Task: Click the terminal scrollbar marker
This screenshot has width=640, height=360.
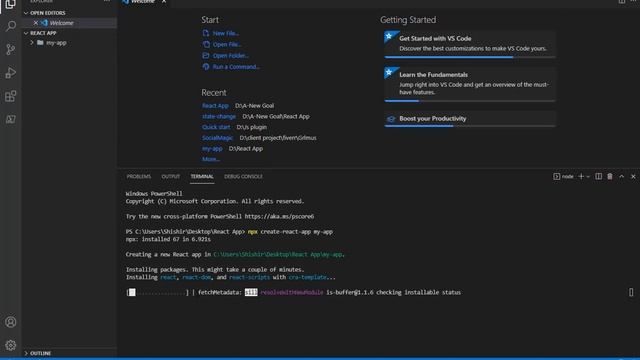Action: pos(631,292)
